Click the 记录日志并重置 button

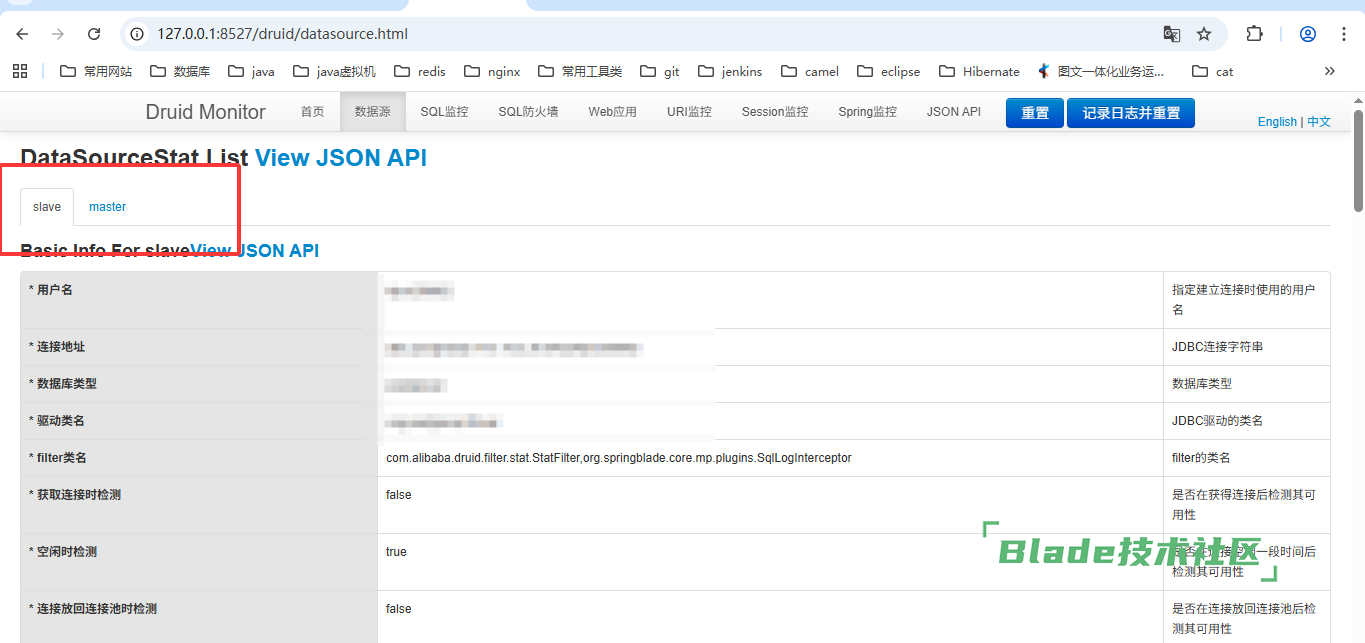(x=1130, y=113)
